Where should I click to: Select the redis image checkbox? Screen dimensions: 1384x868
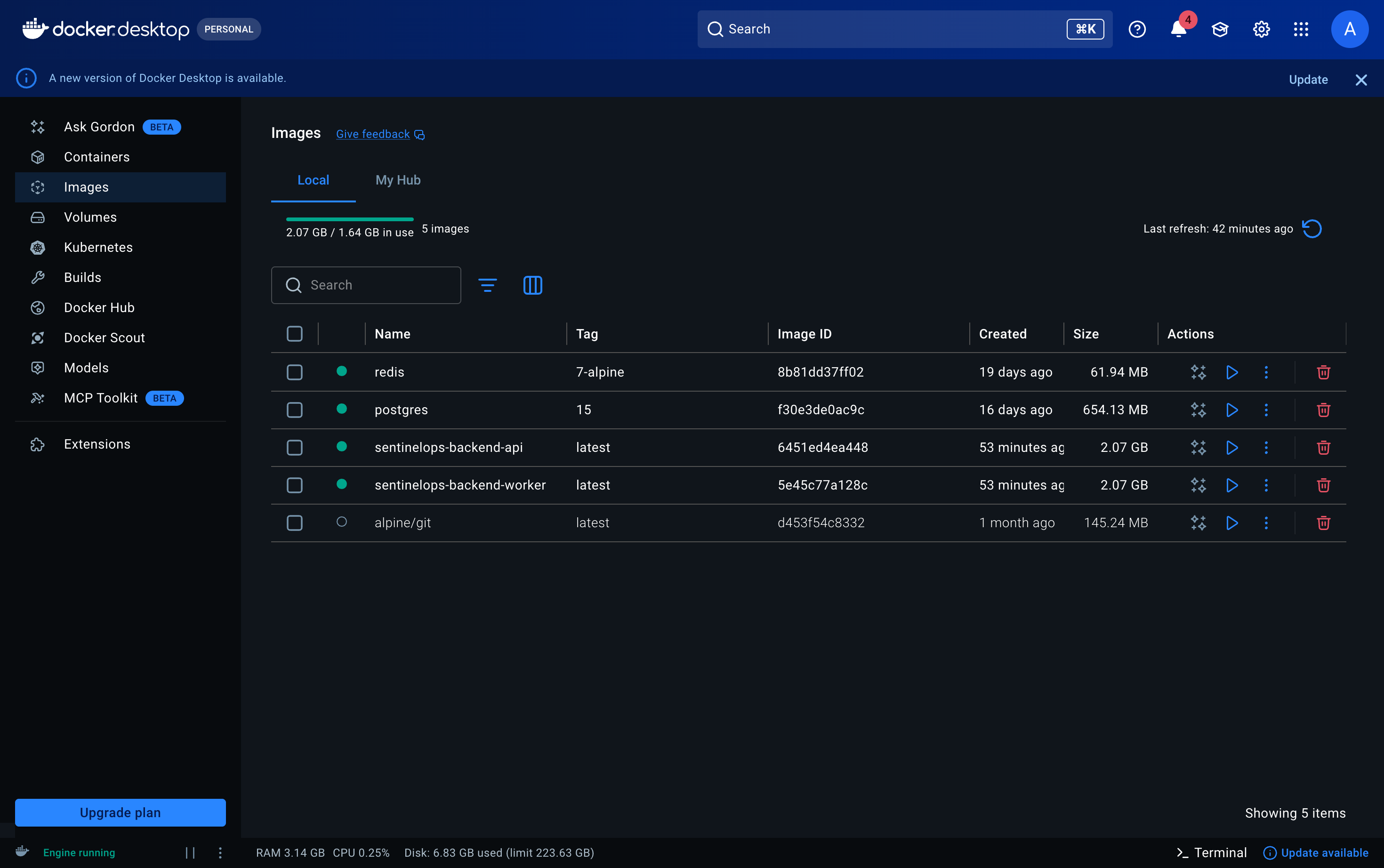point(295,372)
